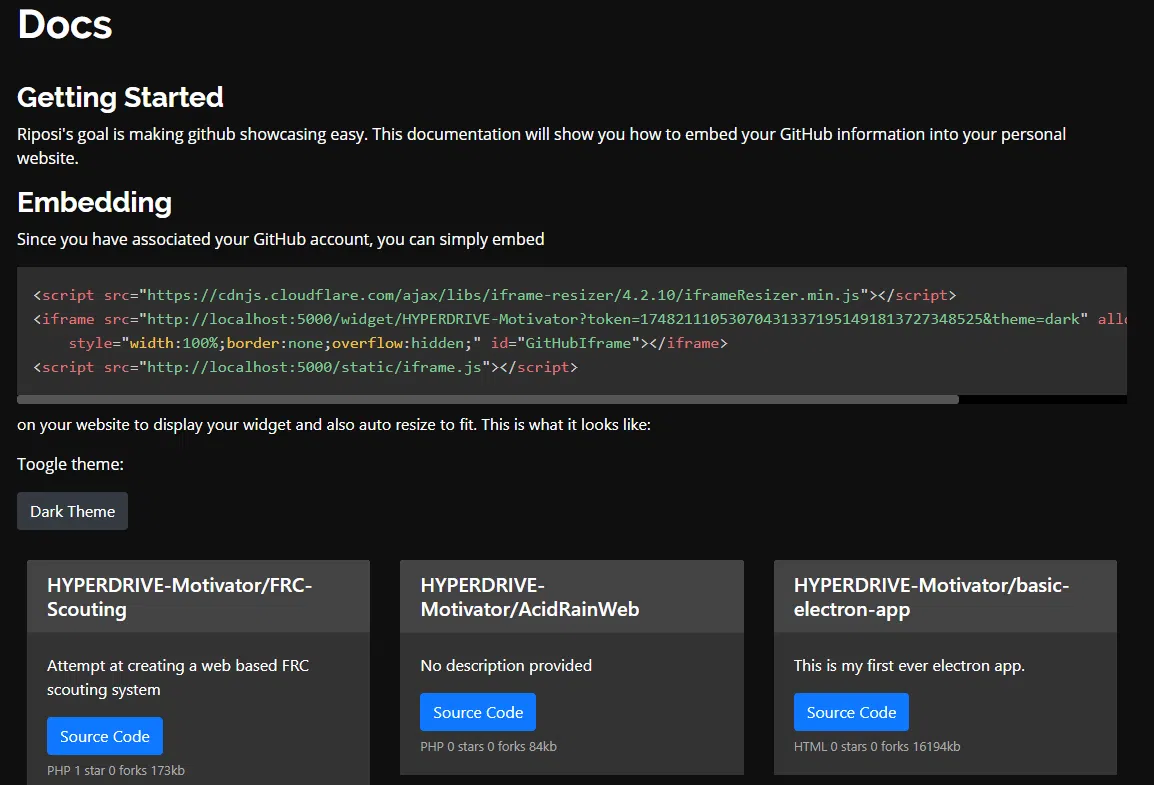Select the HYPERDRIVE-Motivator/basic-electron-app card title

pos(931,597)
